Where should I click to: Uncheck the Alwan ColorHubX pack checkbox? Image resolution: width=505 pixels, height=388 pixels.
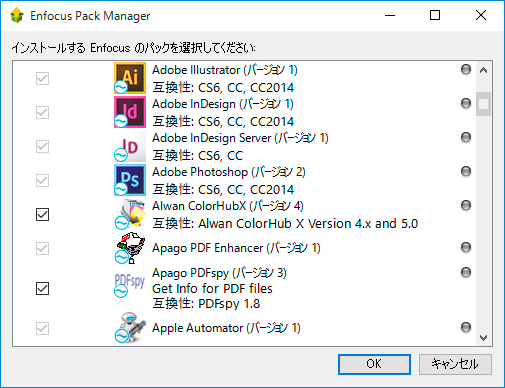42,215
